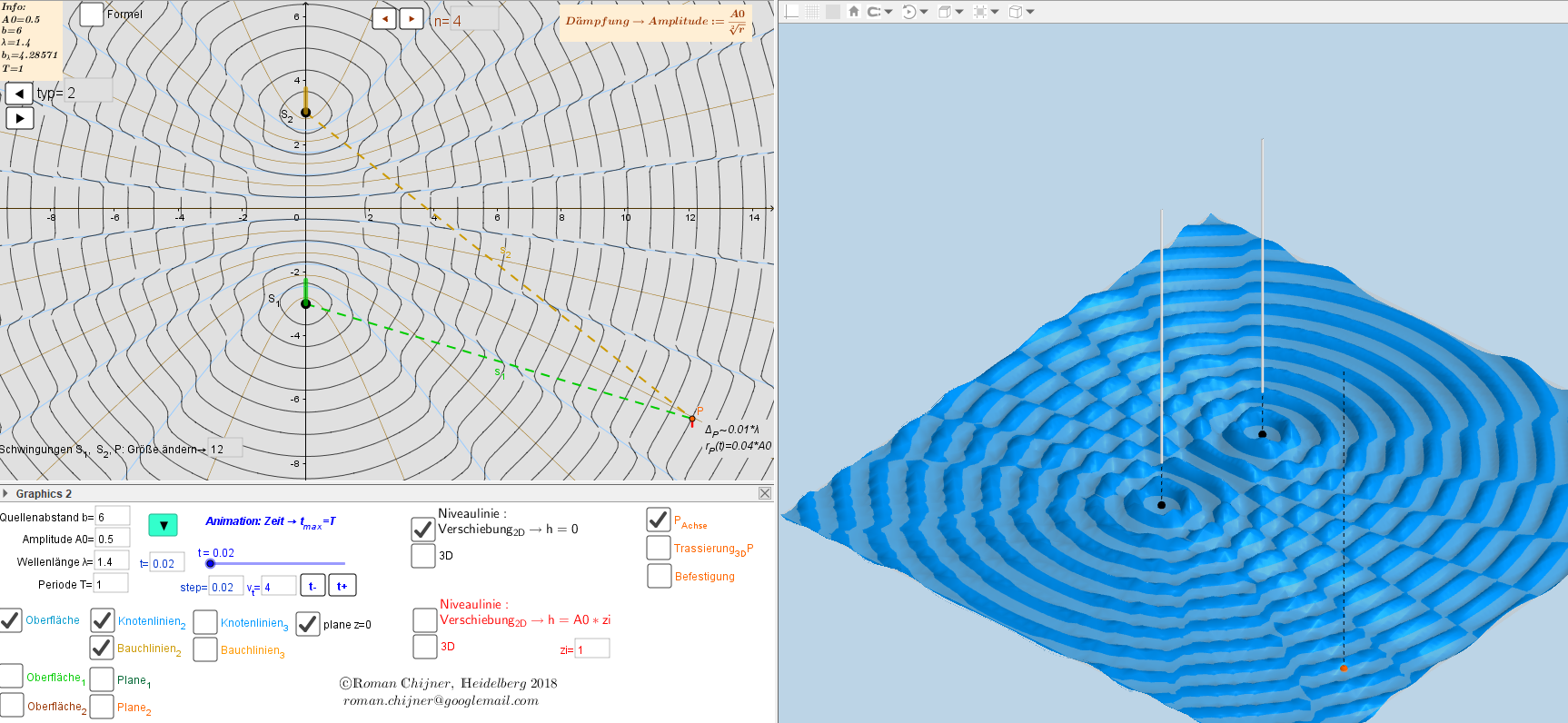Click the Amplitude A0 input field
This screenshot has height=723, width=1568.
coord(113,539)
